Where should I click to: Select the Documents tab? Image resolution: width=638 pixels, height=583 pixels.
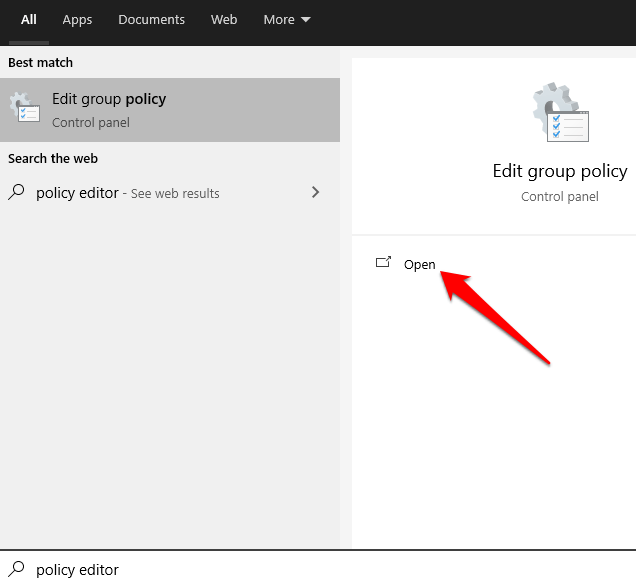pos(151,20)
